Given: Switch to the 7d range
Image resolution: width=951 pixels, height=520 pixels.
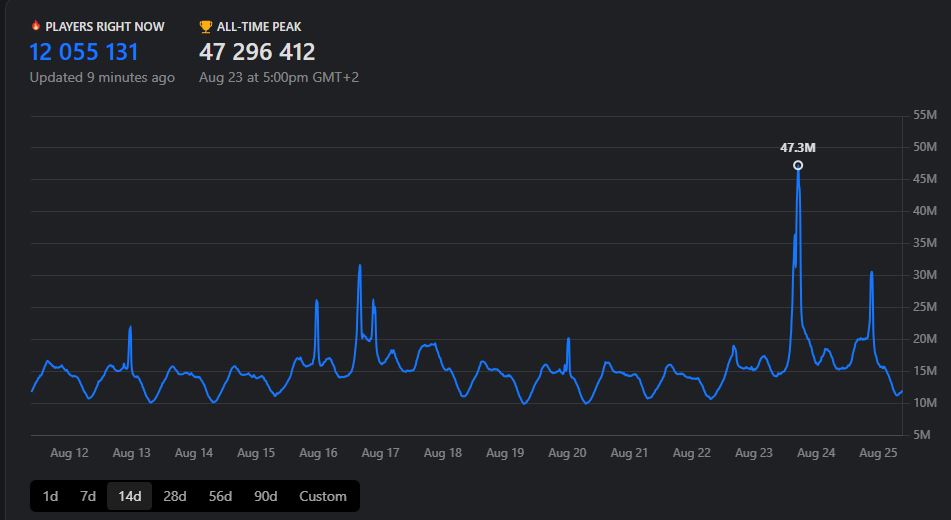Looking at the screenshot, I should (88, 496).
